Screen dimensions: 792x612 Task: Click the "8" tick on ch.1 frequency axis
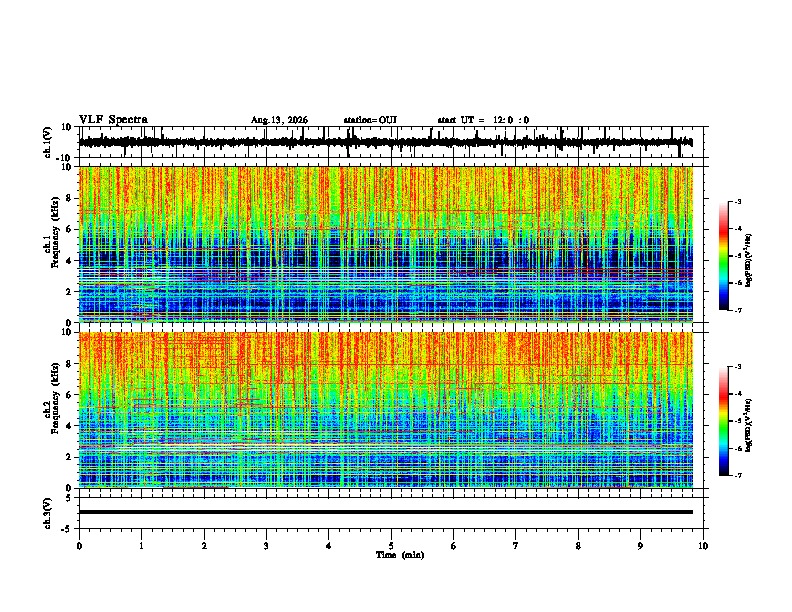70,198
